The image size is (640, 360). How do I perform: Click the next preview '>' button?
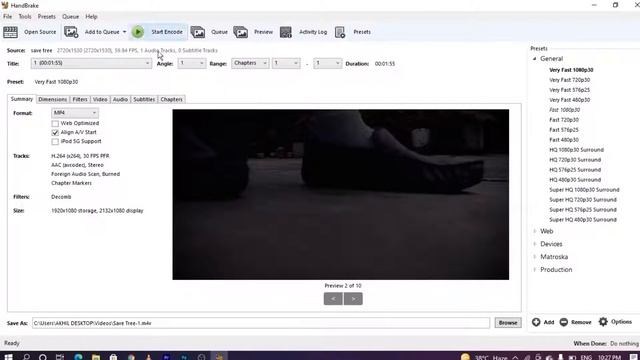pyautogui.click(x=353, y=299)
